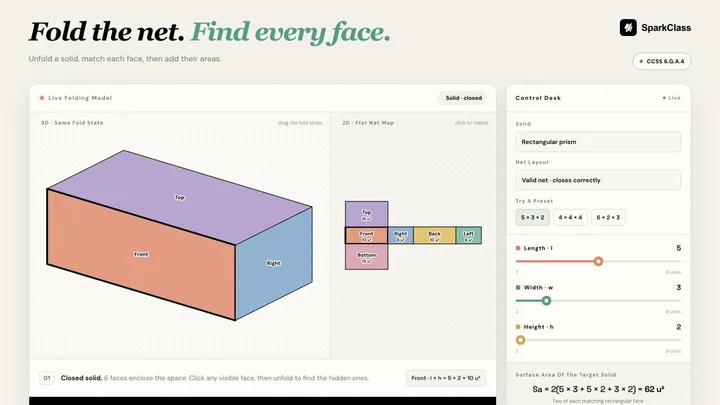This screenshot has width=720, height=405.
Task: Open the Solid dropdown showing Rectangular prism
Action: [598, 142]
